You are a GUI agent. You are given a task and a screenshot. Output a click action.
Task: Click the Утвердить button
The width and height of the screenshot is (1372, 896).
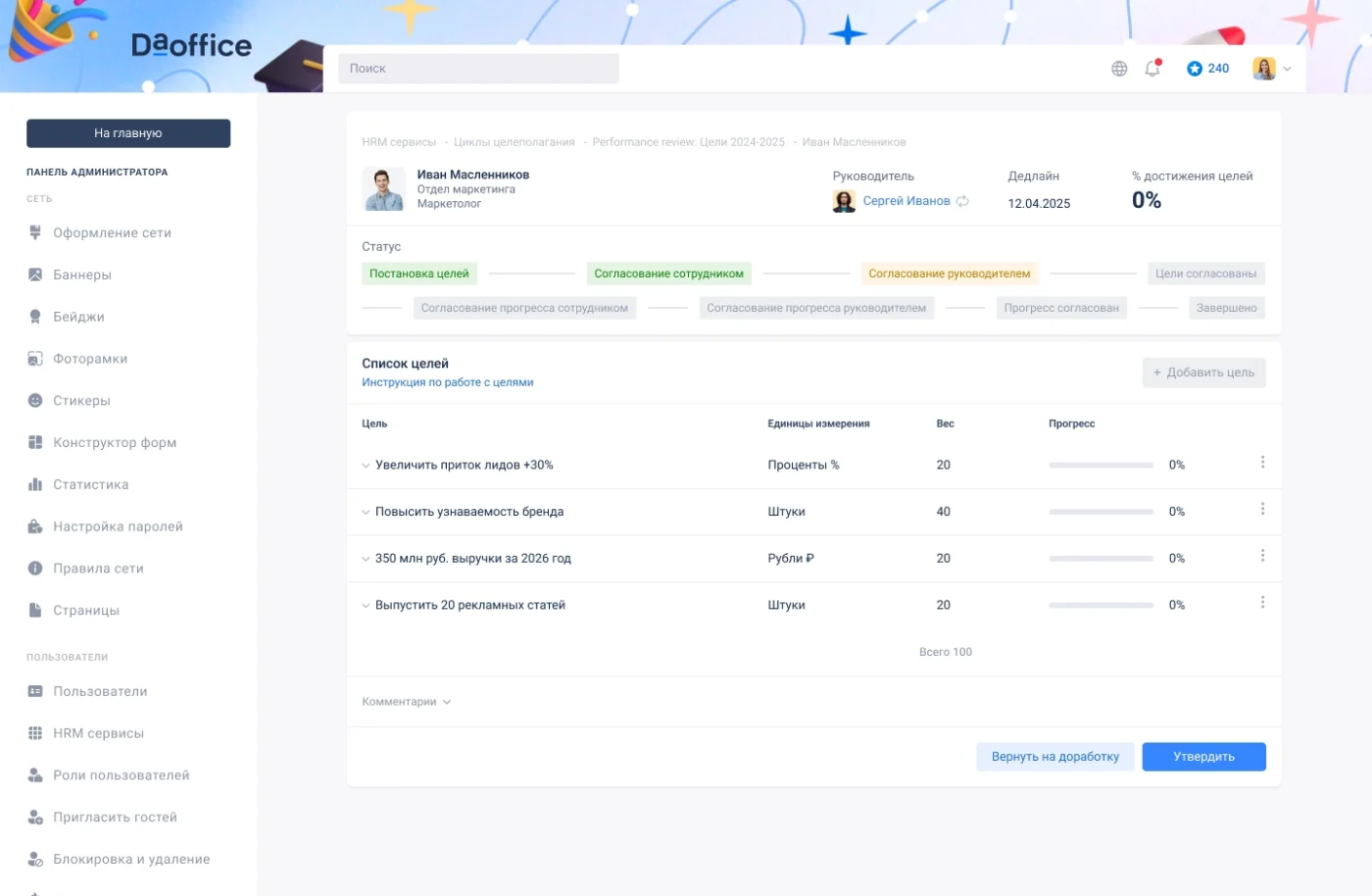(1203, 757)
